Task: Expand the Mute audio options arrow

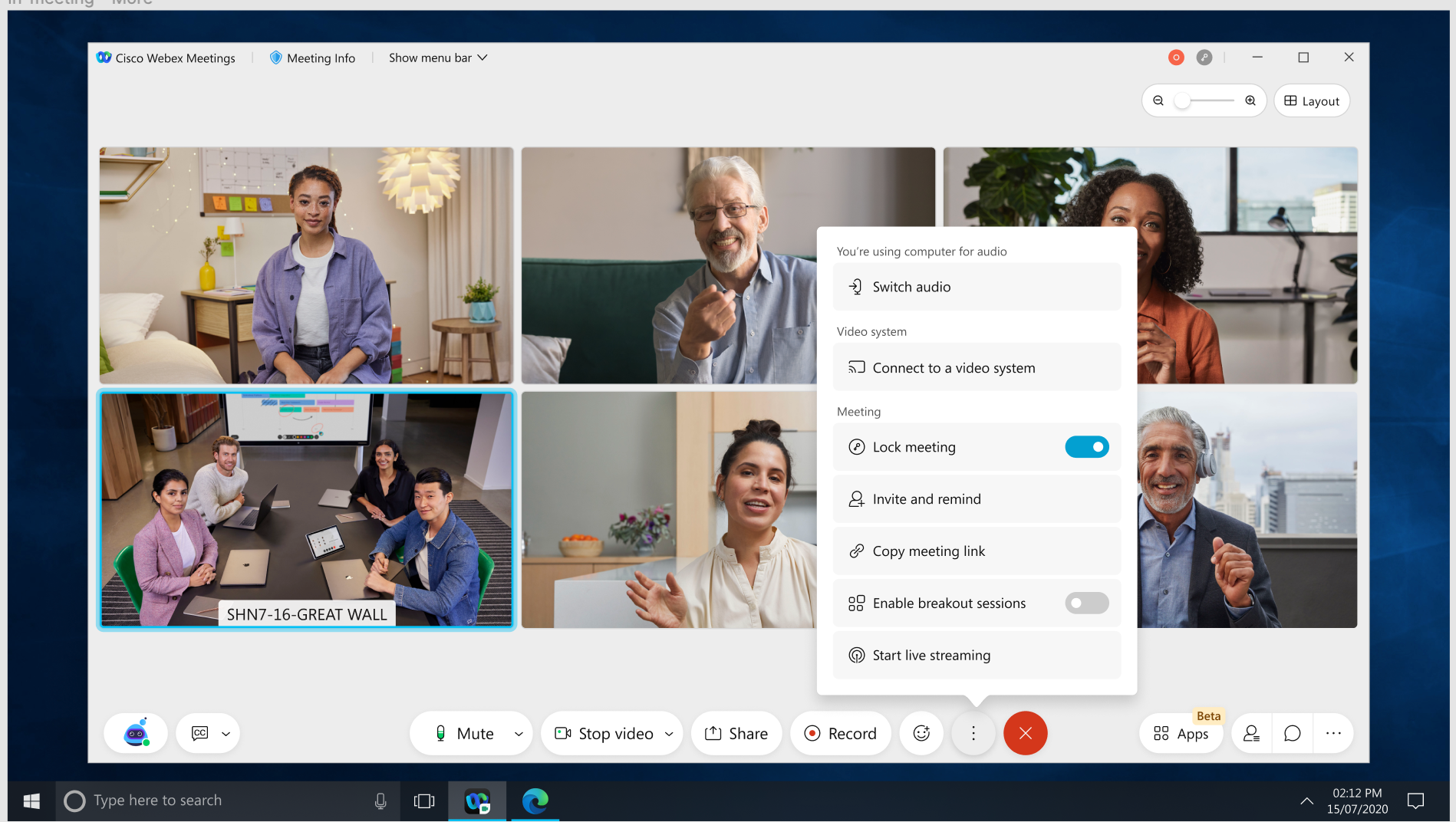Action: coord(519,734)
